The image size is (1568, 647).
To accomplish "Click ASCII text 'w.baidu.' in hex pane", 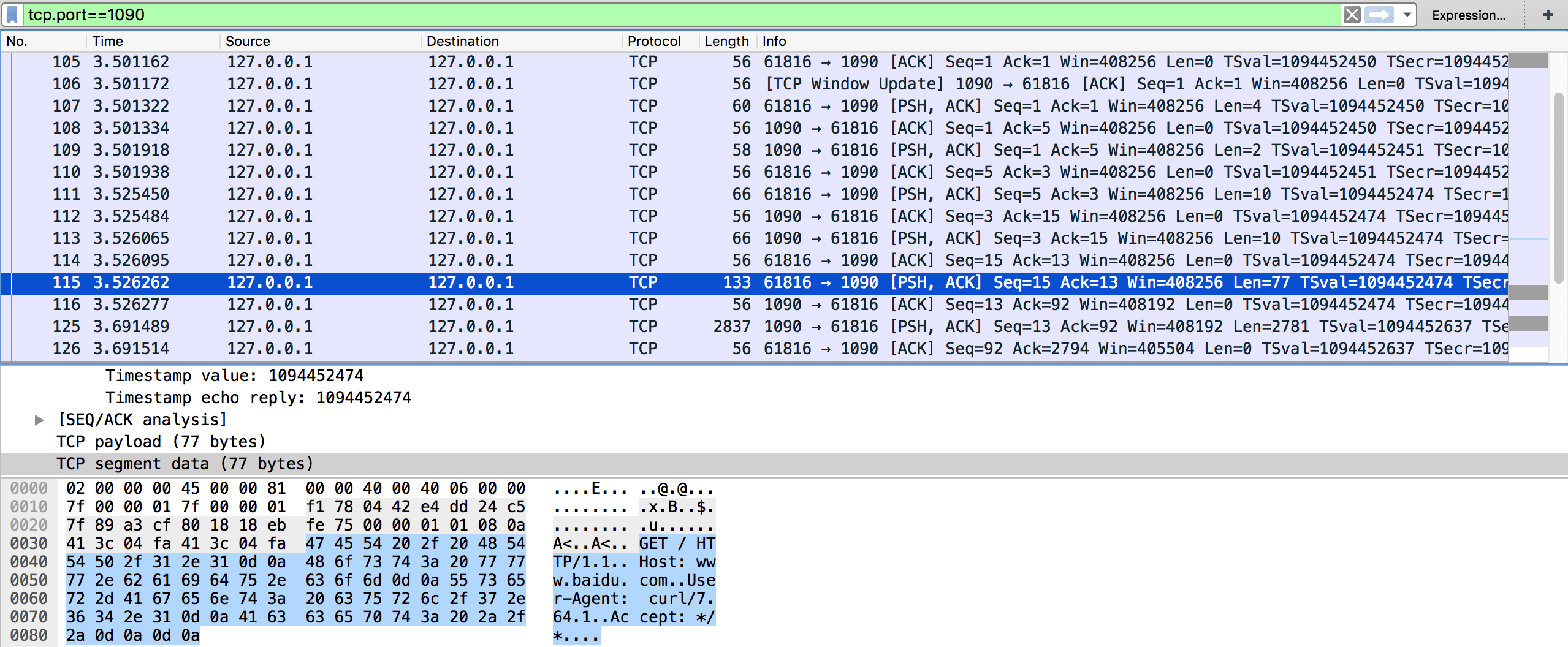I will tap(590, 580).
